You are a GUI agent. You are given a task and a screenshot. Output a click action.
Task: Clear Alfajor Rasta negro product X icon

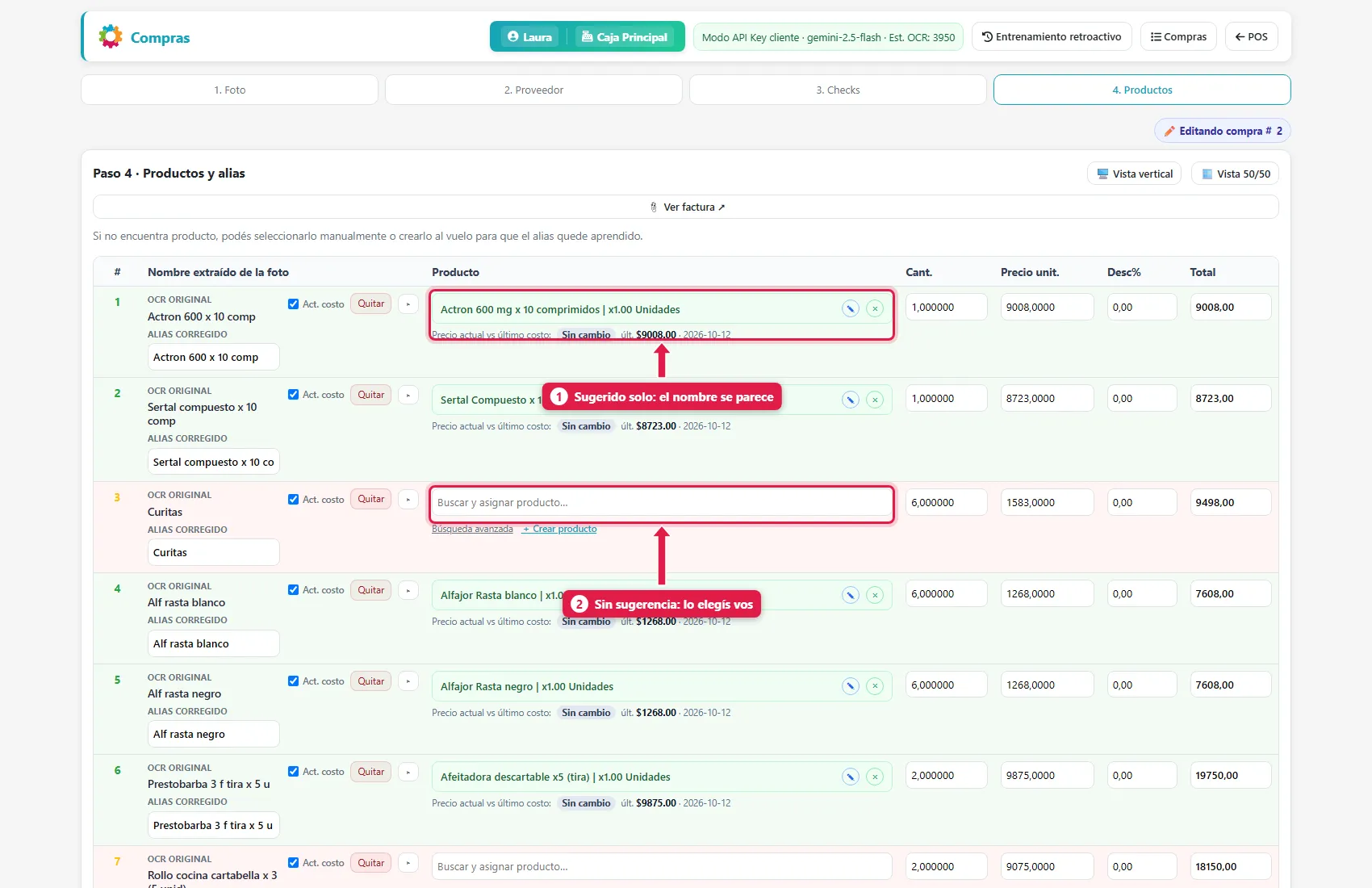875,686
